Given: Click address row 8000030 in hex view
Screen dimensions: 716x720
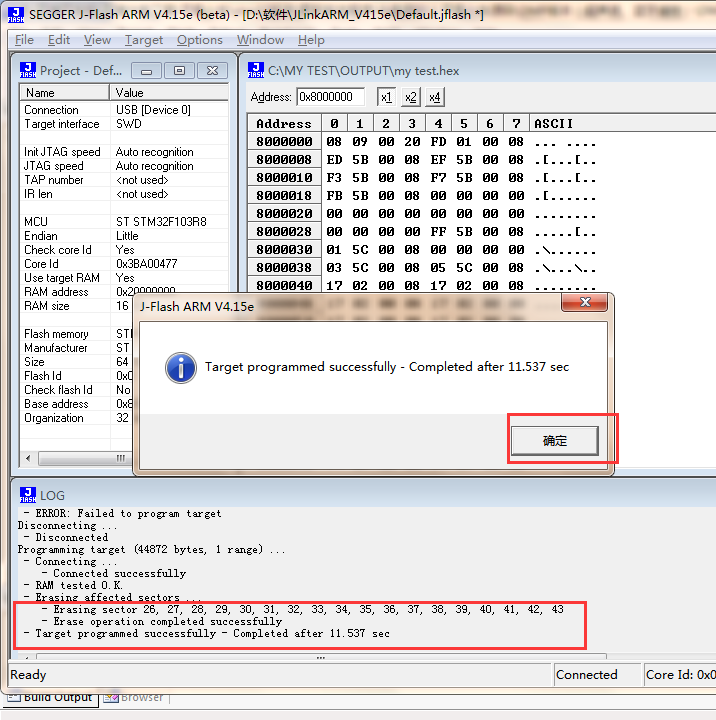Looking at the screenshot, I should [x=284, y=249].
